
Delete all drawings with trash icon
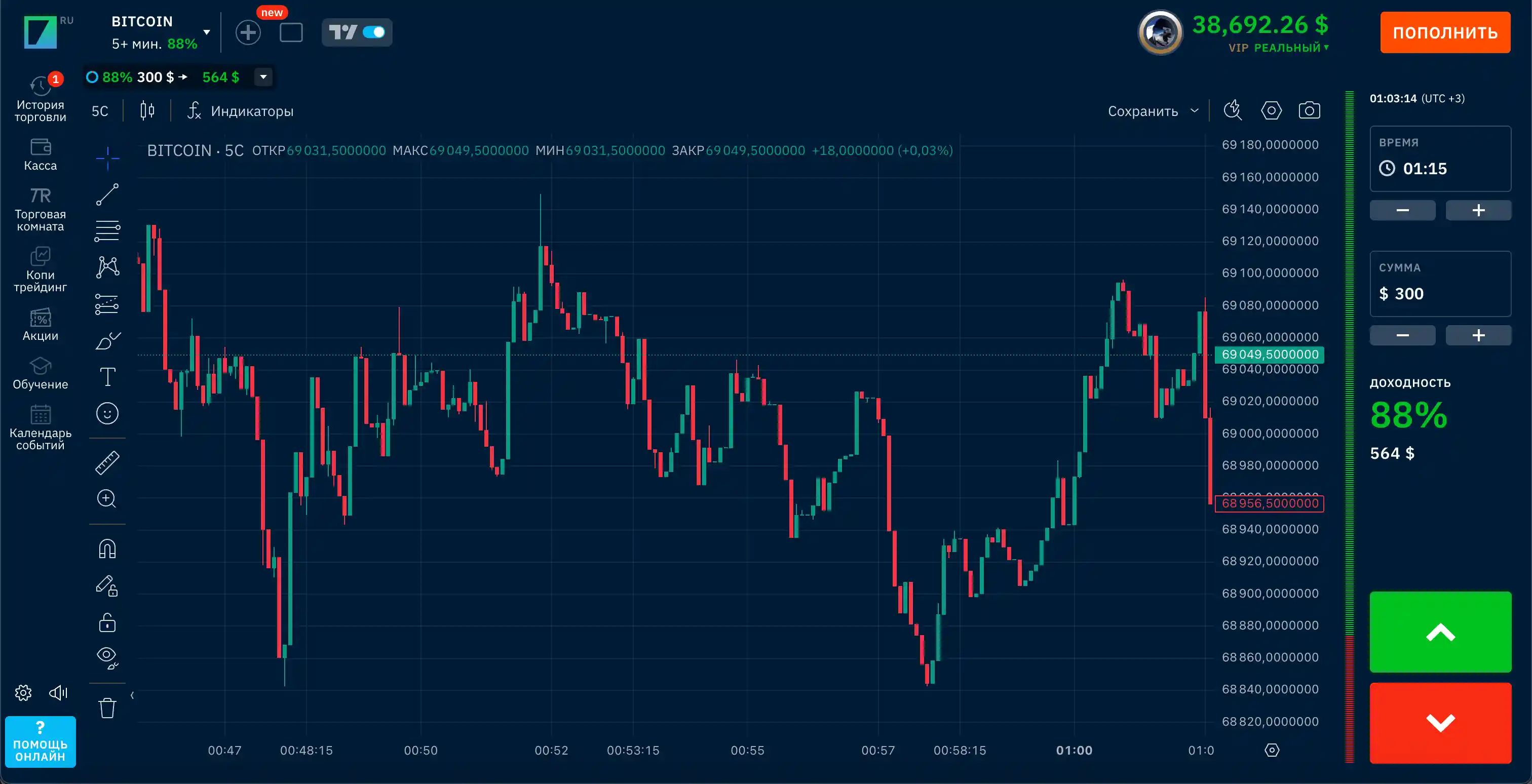107,708
